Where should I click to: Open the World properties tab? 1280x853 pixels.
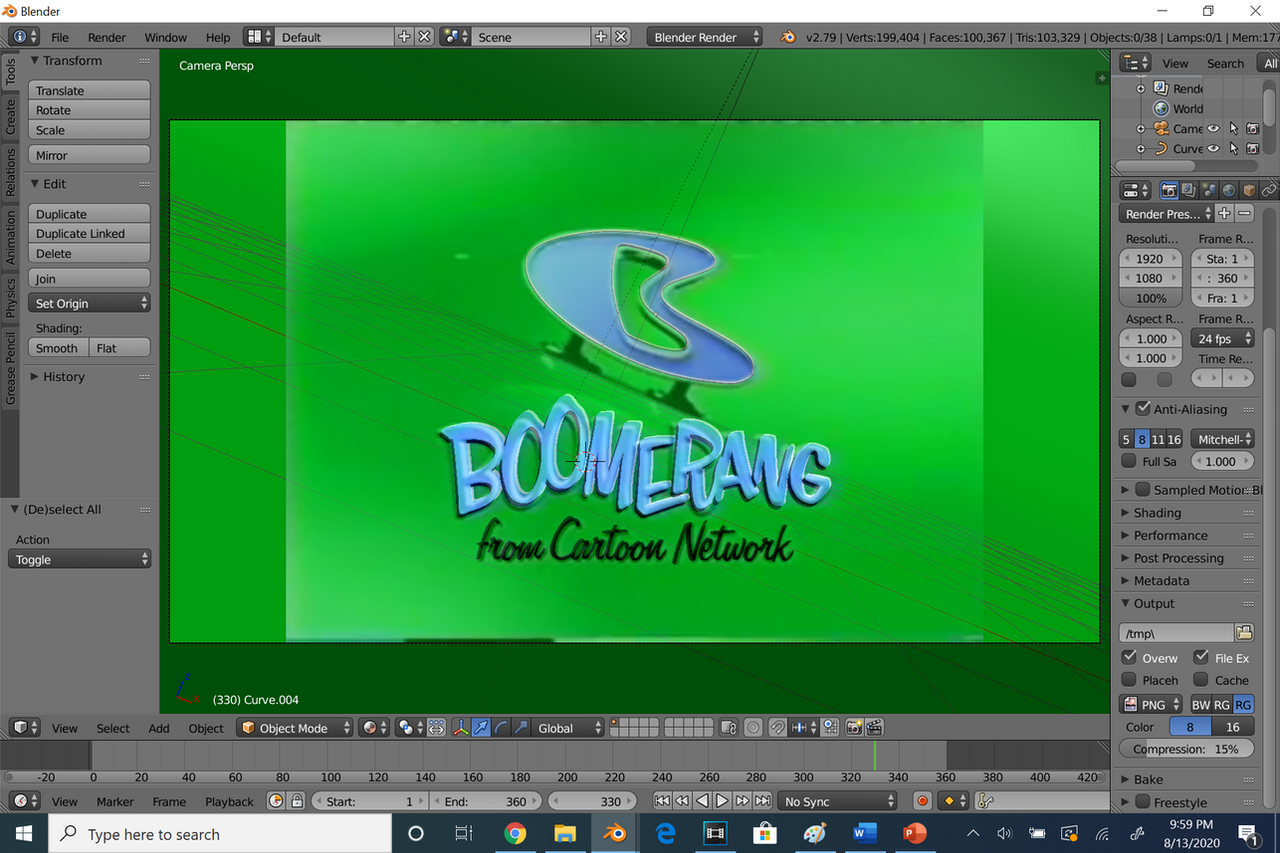1228,190
